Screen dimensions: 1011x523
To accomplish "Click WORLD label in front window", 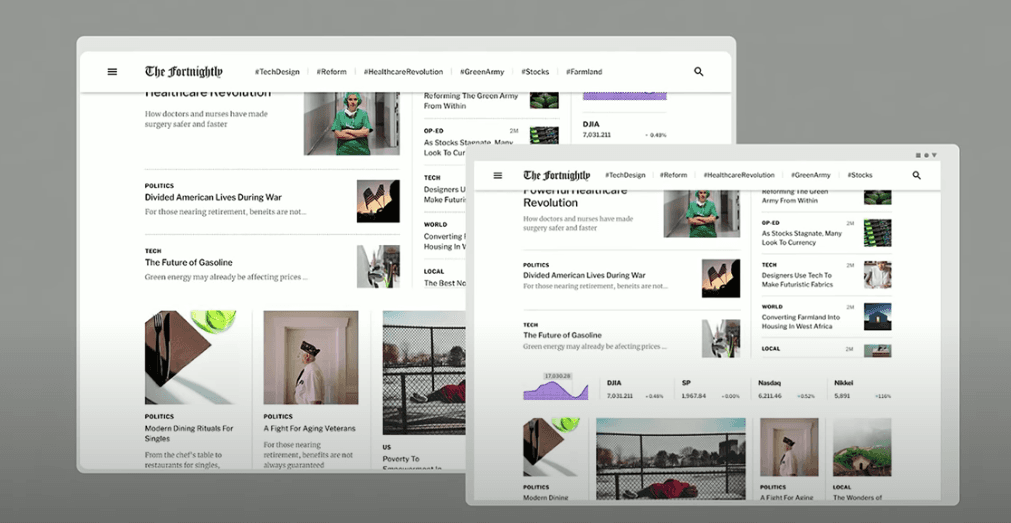I will coord(772,306).
